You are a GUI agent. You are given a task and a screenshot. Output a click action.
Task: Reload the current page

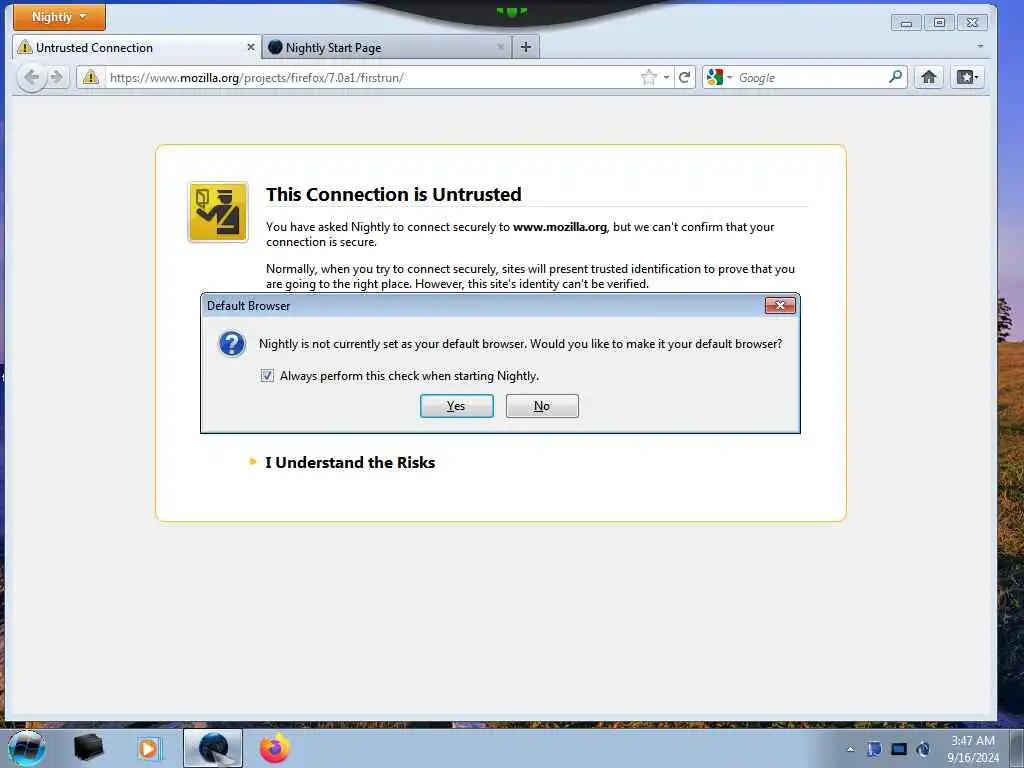tap(684, 78)
